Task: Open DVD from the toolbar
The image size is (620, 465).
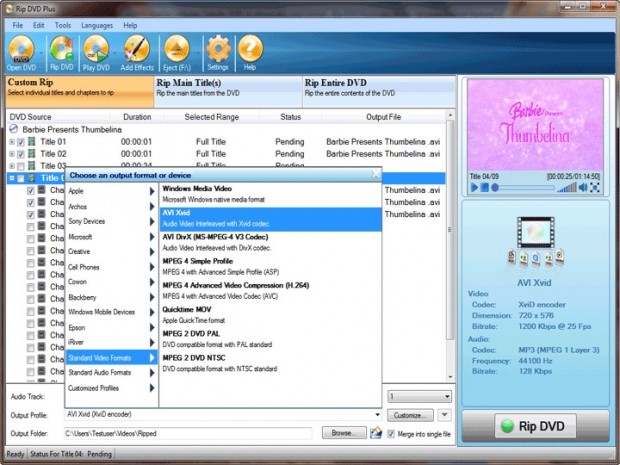Action: [x=21, y=53]
